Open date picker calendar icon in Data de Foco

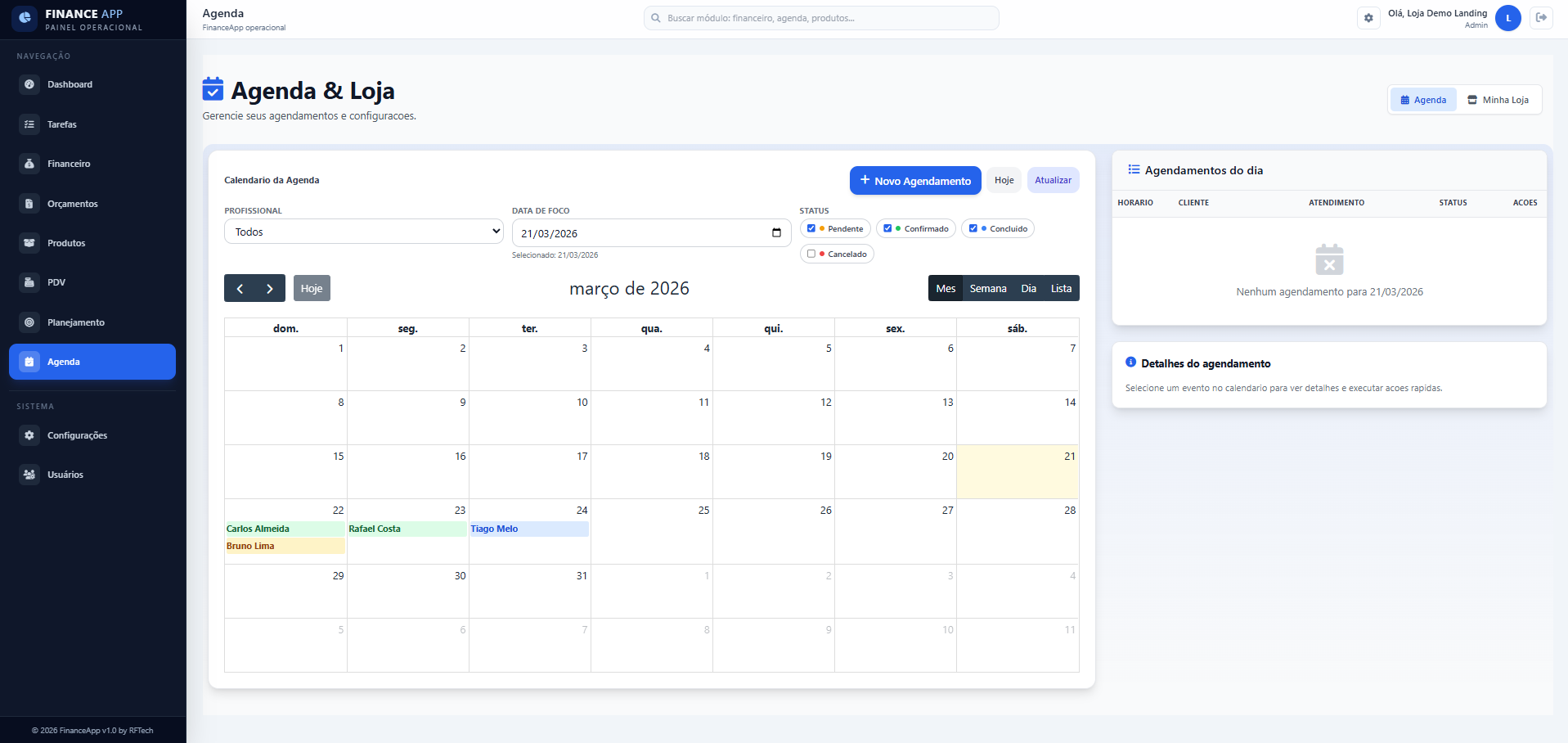tap(776, 233)
